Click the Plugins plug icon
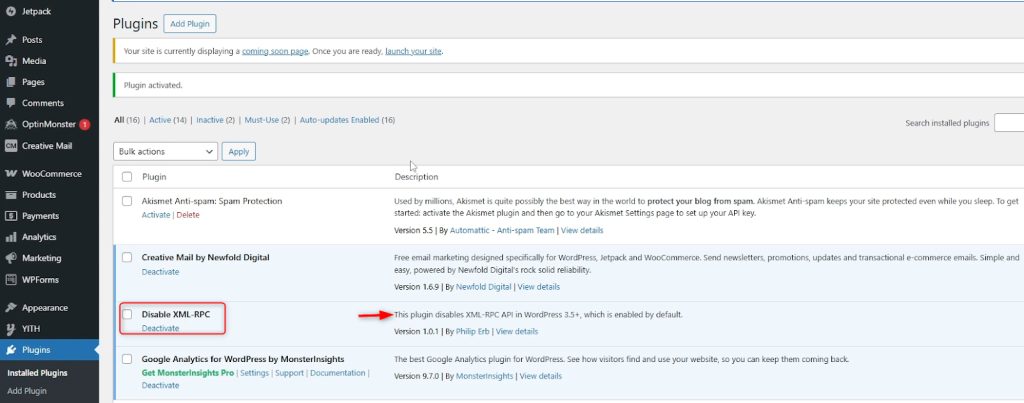 (10, 350)
